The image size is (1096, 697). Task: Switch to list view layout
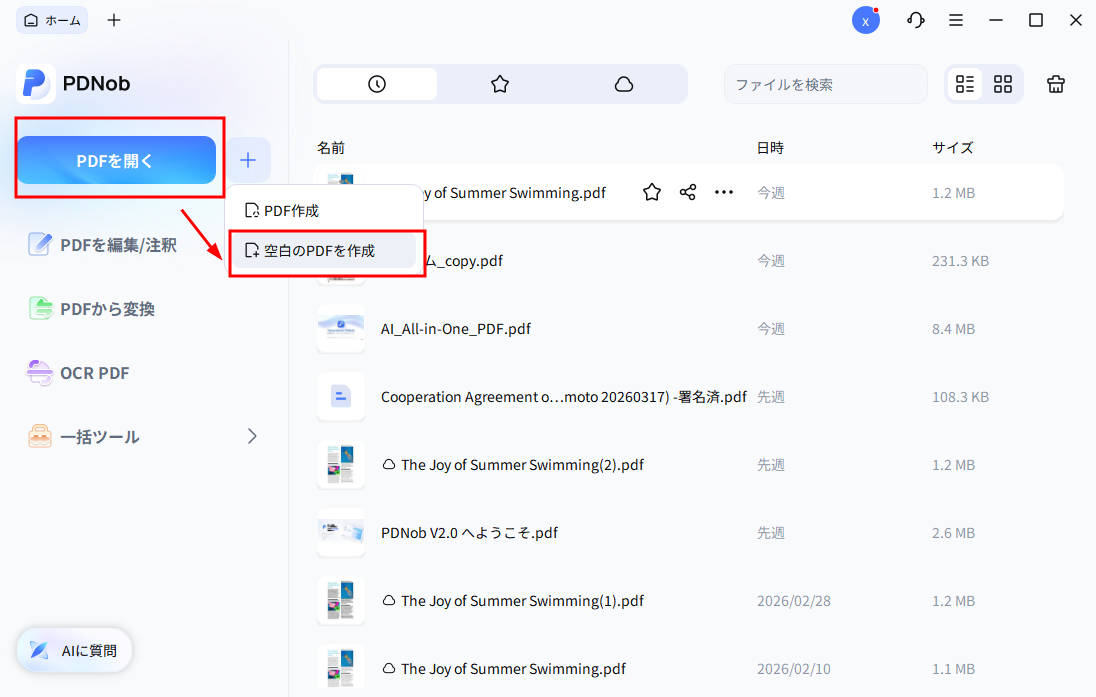(x=965, y=84)
